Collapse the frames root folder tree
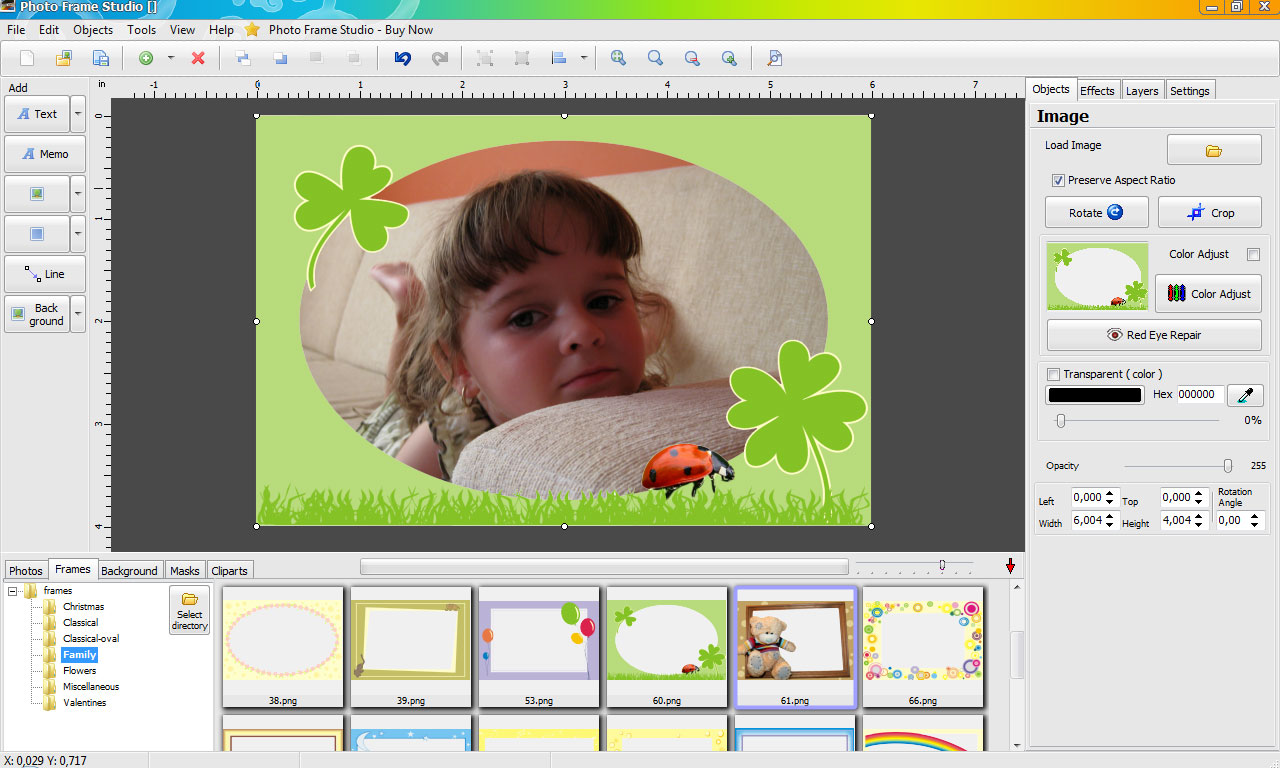This screenshot has width=1280, height=768. point(13,591)
